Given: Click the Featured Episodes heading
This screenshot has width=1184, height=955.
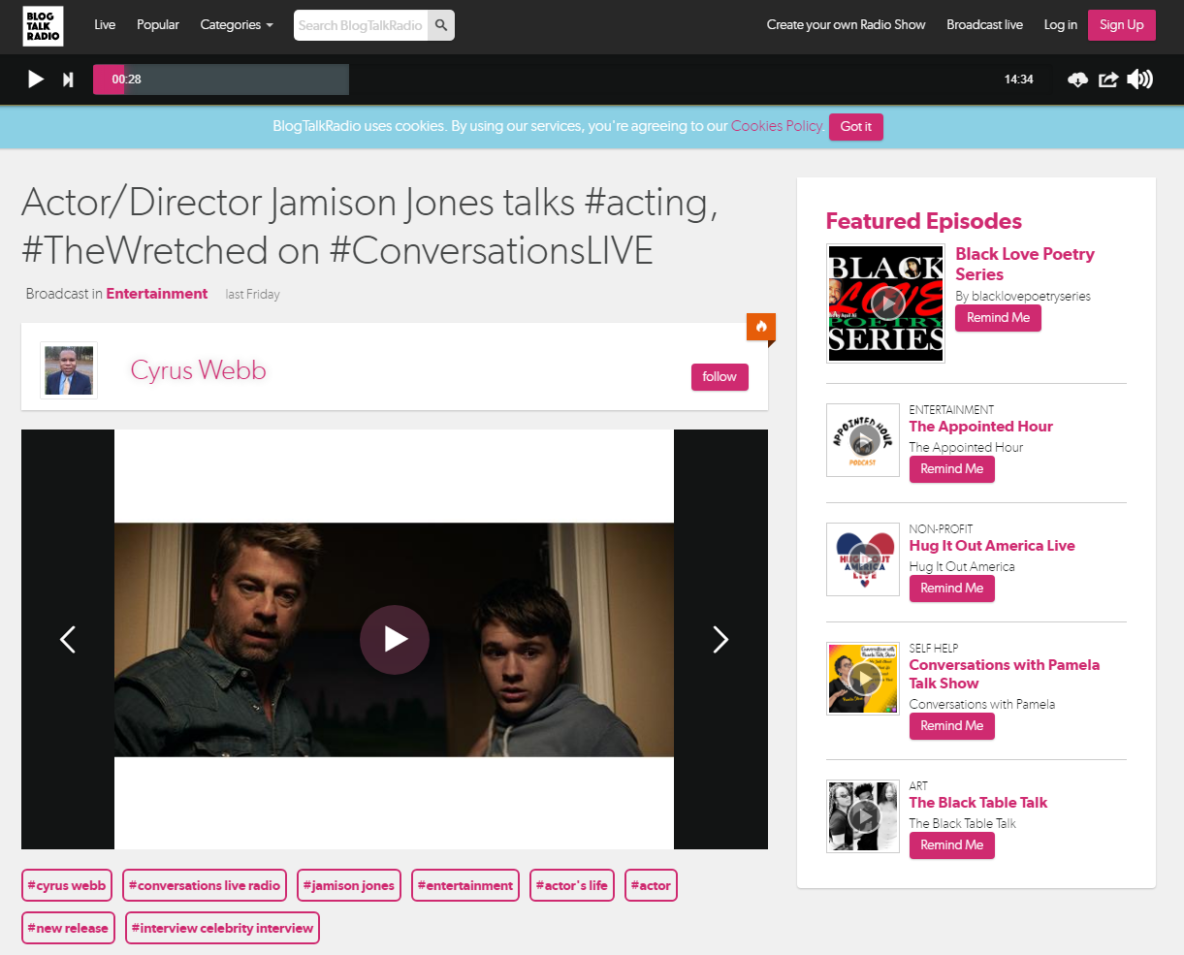Looking at the screenshot, I should coord(923,221).
